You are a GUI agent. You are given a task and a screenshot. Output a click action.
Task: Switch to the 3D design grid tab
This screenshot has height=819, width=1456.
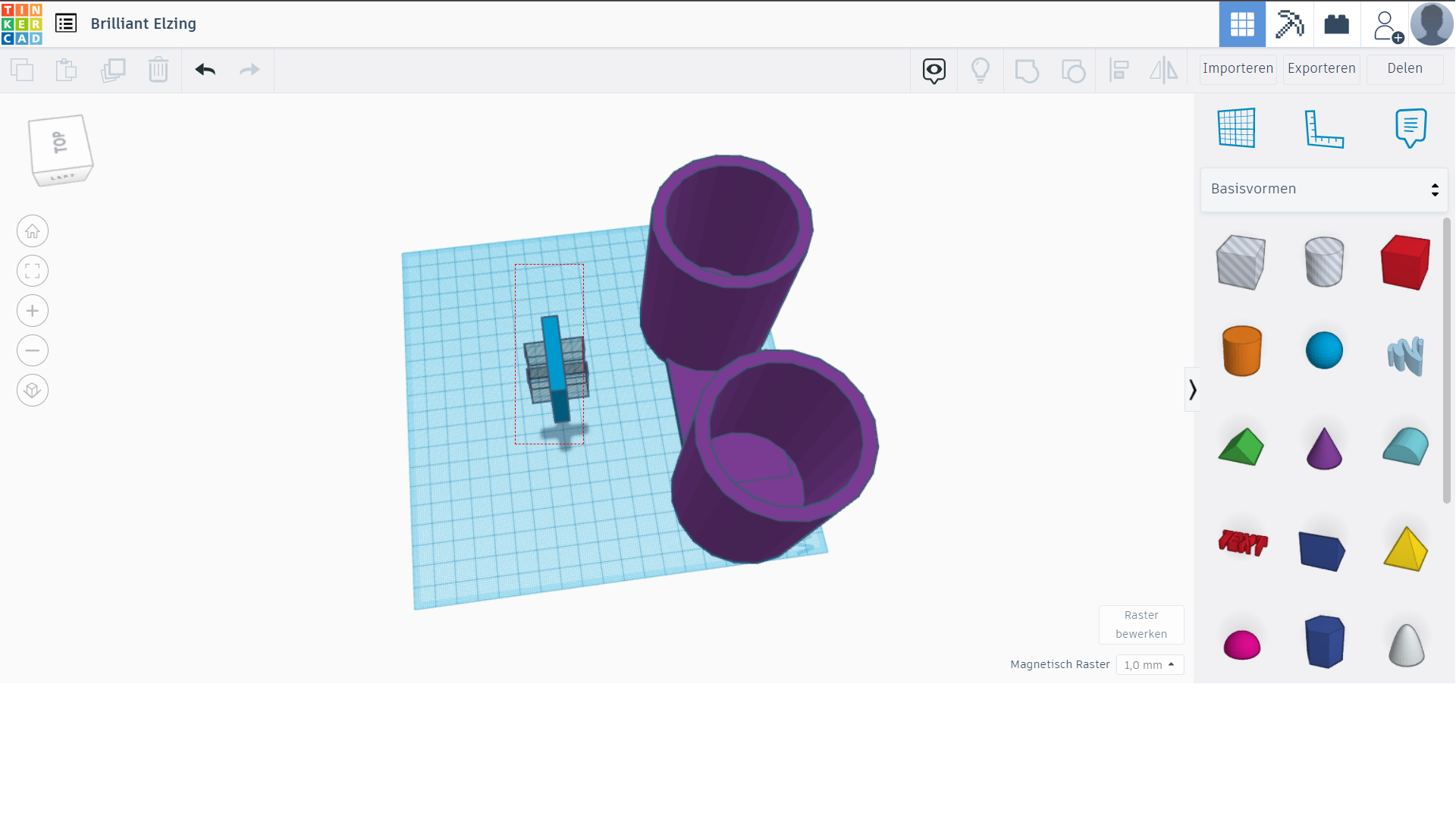(1241, 24)
